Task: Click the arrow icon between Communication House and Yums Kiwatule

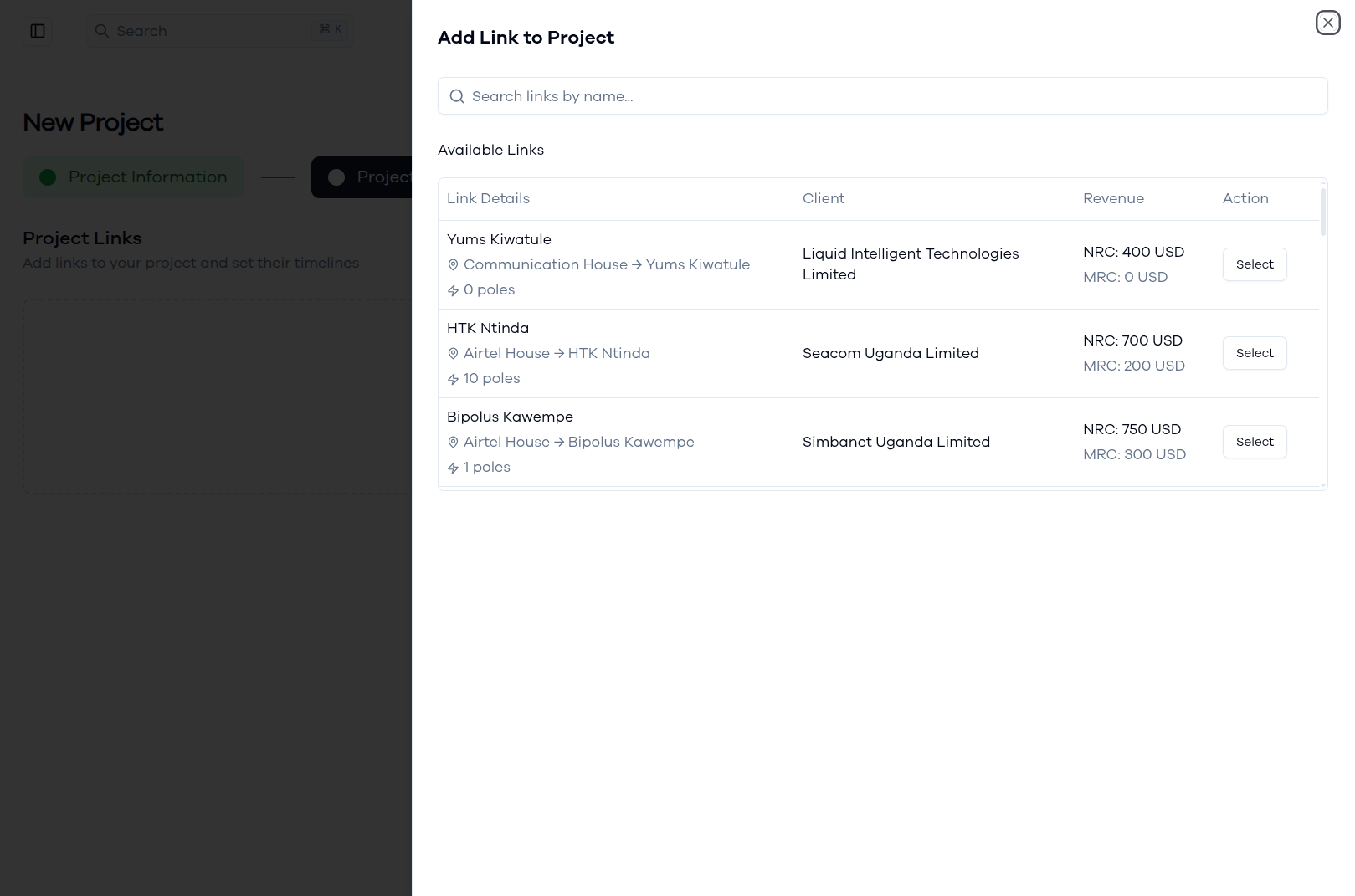Action: (637, 264)
